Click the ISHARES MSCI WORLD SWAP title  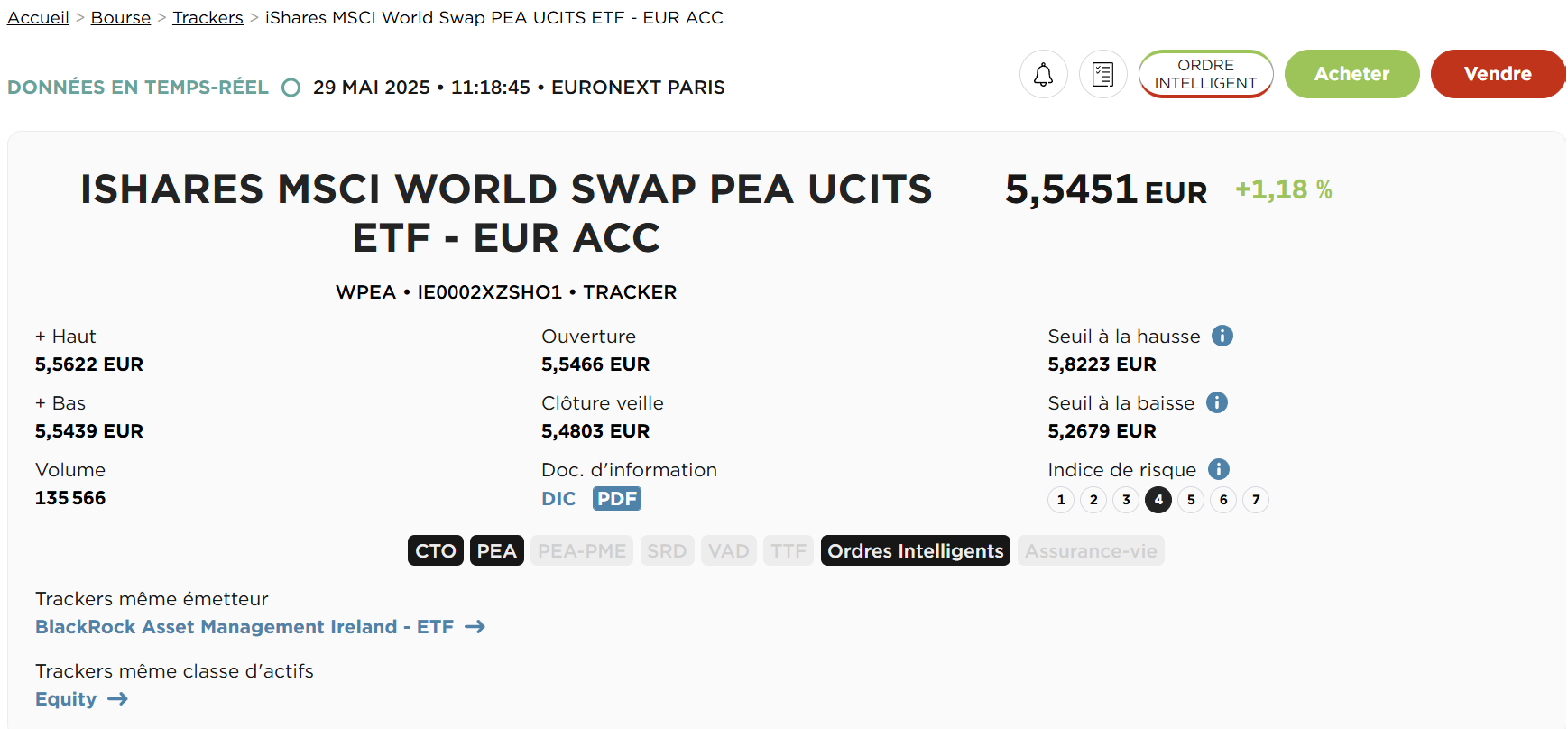pos(506,214)
